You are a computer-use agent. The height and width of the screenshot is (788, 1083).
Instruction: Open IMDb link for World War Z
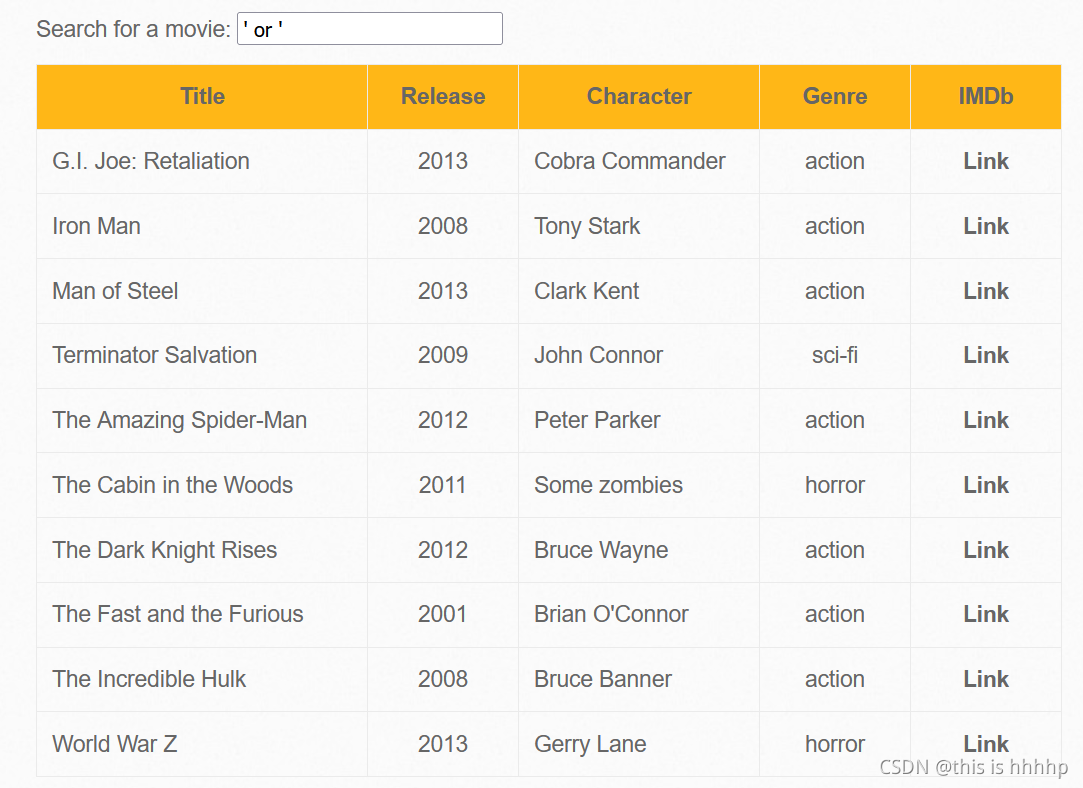pyautogui.click(x=986, y=744)
